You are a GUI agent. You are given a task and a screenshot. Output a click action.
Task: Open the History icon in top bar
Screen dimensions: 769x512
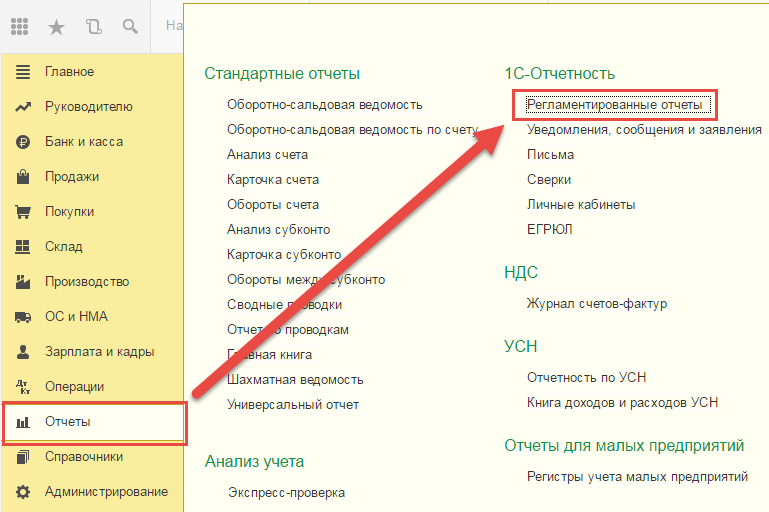click(x=94, y=27)
